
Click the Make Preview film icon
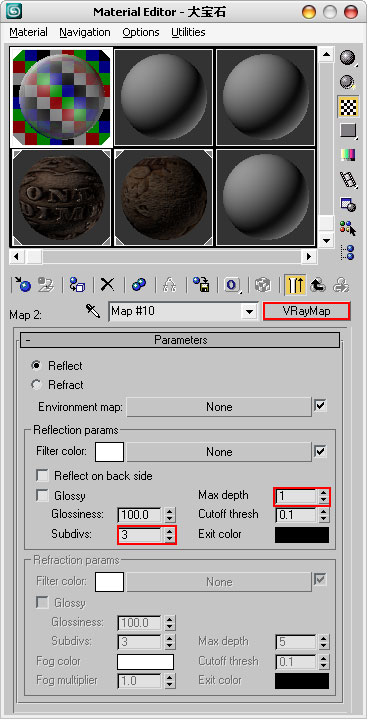pyautogui.click(x=348, y=179)
